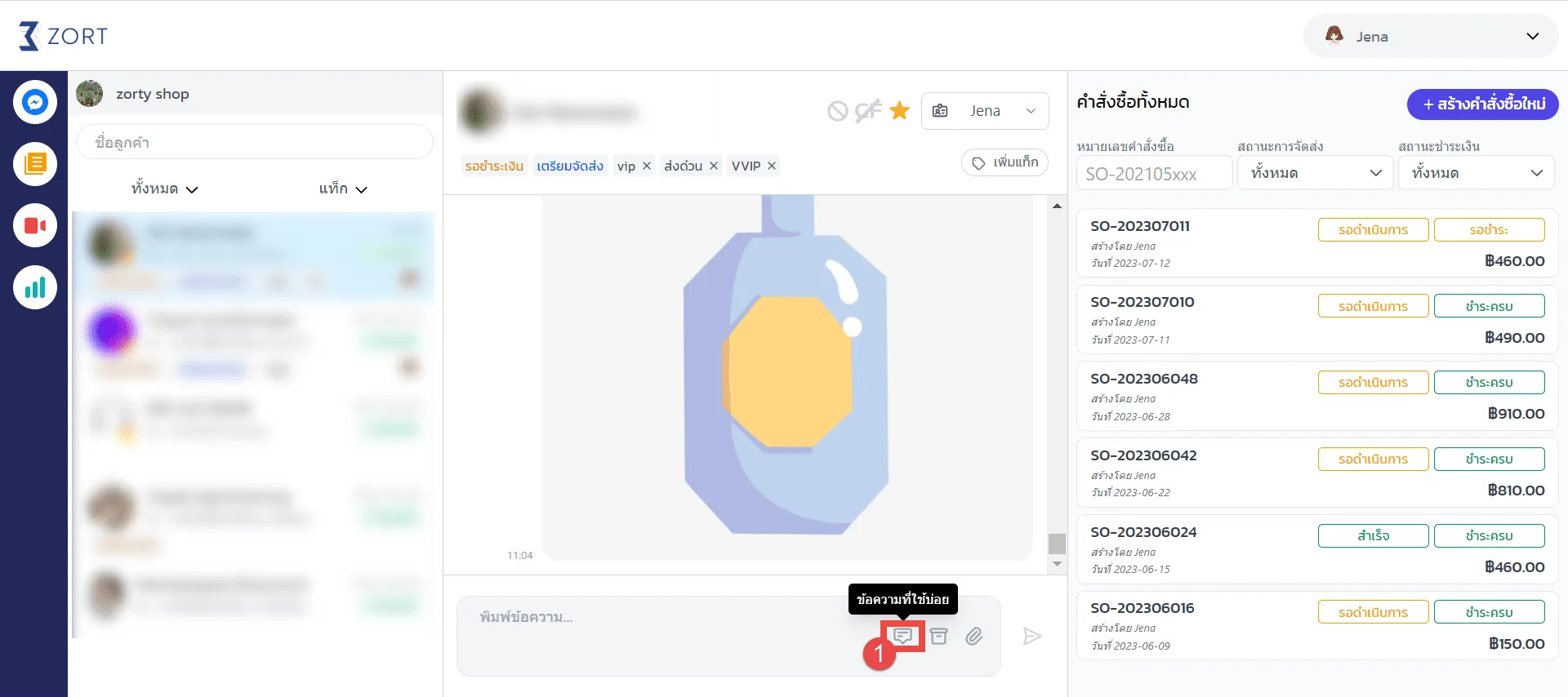The image size is (1568, 697).
Task: Open the bar chart reports sidebar icon
Action: tap(35, 287)
